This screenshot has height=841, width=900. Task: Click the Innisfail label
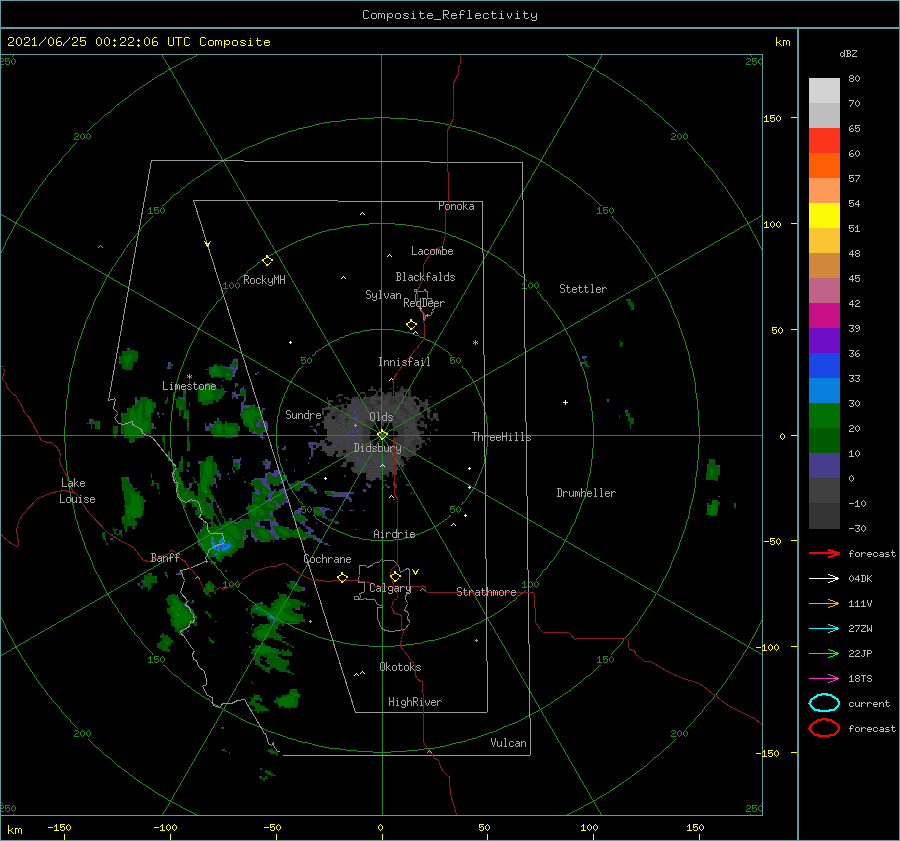pos(404,362)
